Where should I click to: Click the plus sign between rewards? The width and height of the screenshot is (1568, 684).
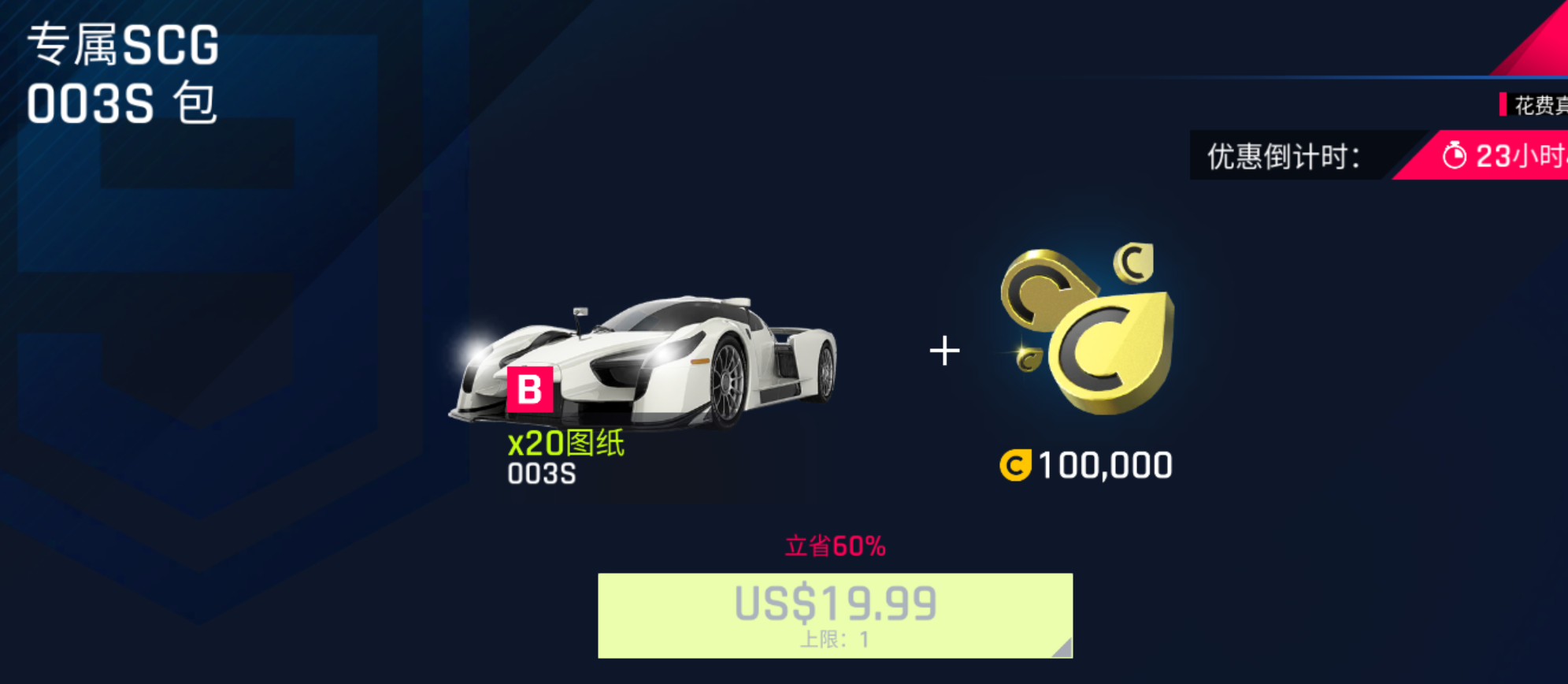click(944, 351)
